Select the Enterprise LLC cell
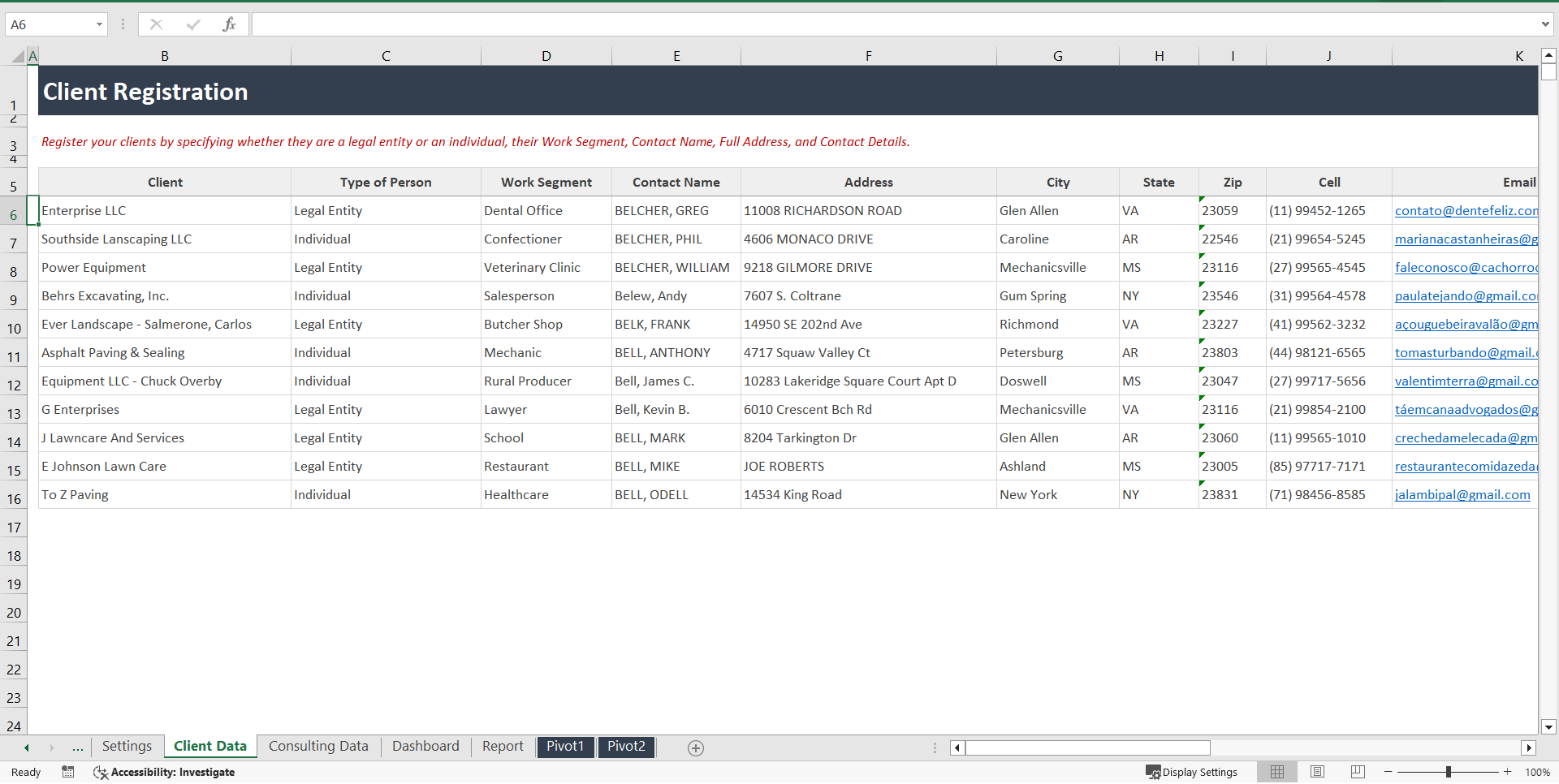Viewport: 1559px width, 784px height. point(165,211)
